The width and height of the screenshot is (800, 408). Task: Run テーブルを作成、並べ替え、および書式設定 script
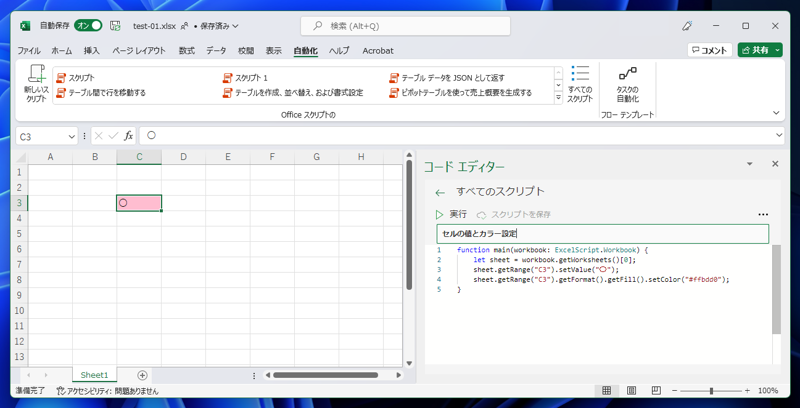[x=293, y=93]
